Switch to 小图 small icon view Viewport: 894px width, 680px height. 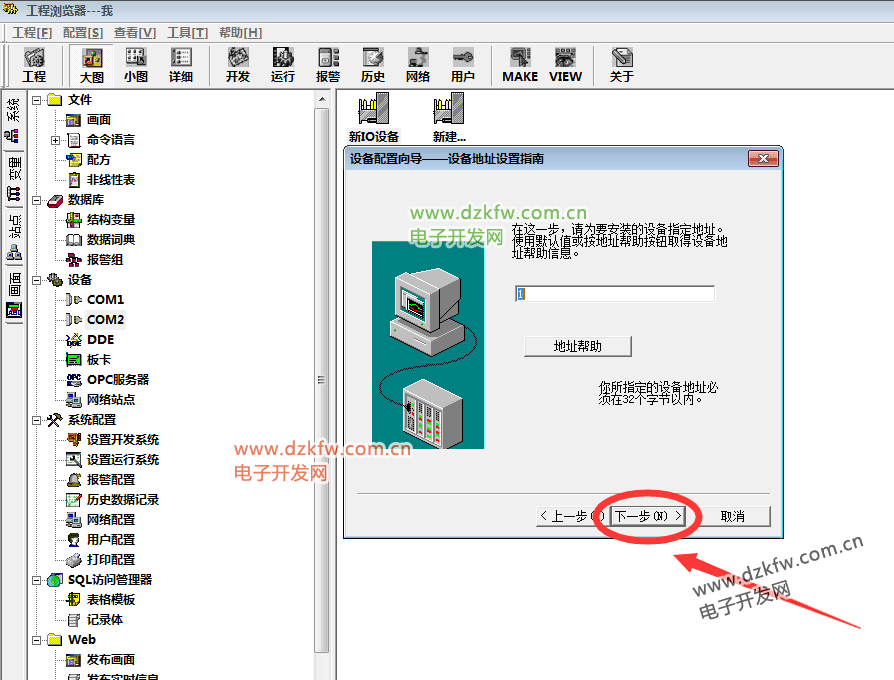point(136,64)
